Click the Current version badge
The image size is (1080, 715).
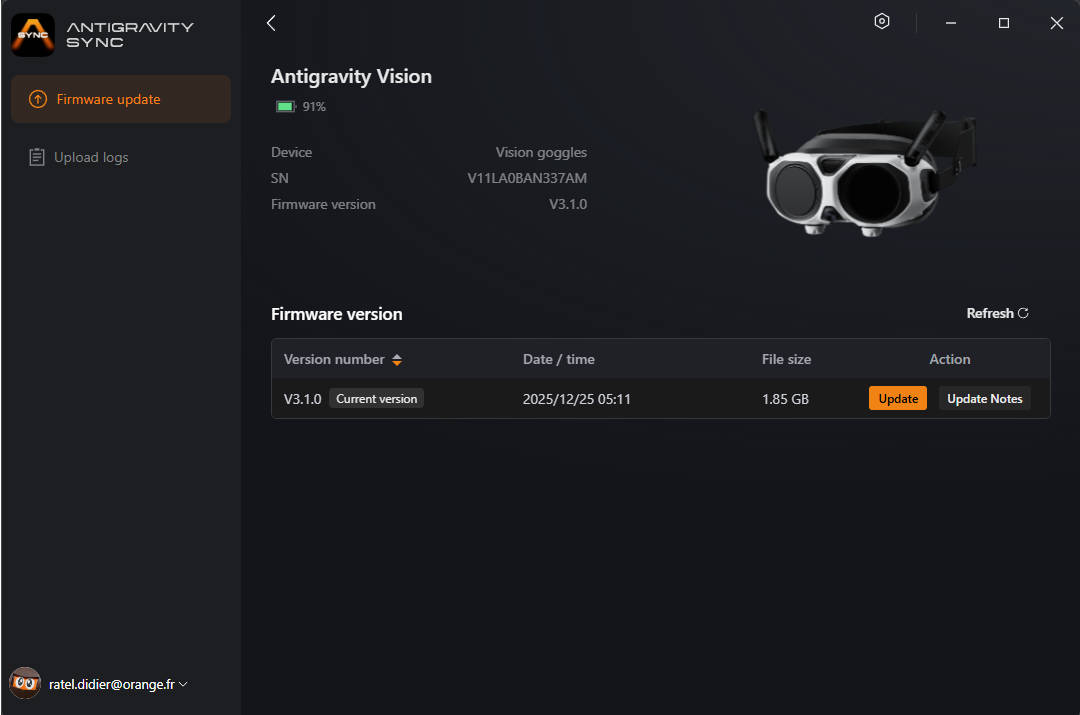376,399
